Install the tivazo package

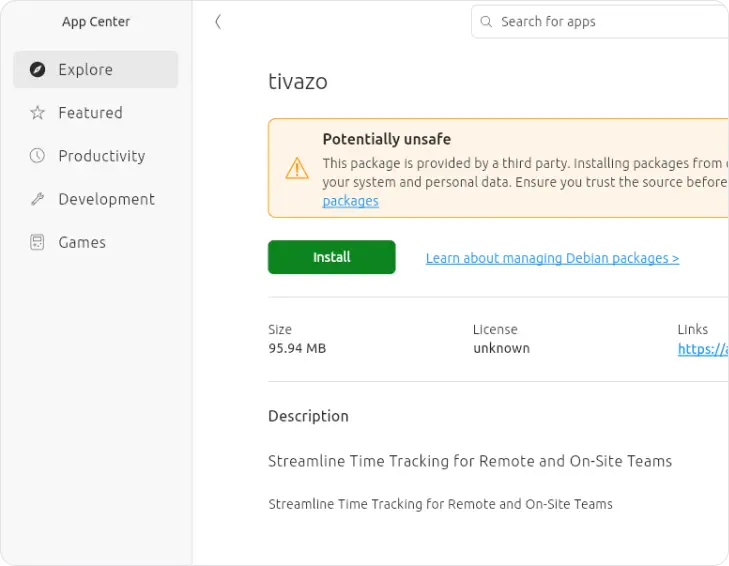point(331,257)
